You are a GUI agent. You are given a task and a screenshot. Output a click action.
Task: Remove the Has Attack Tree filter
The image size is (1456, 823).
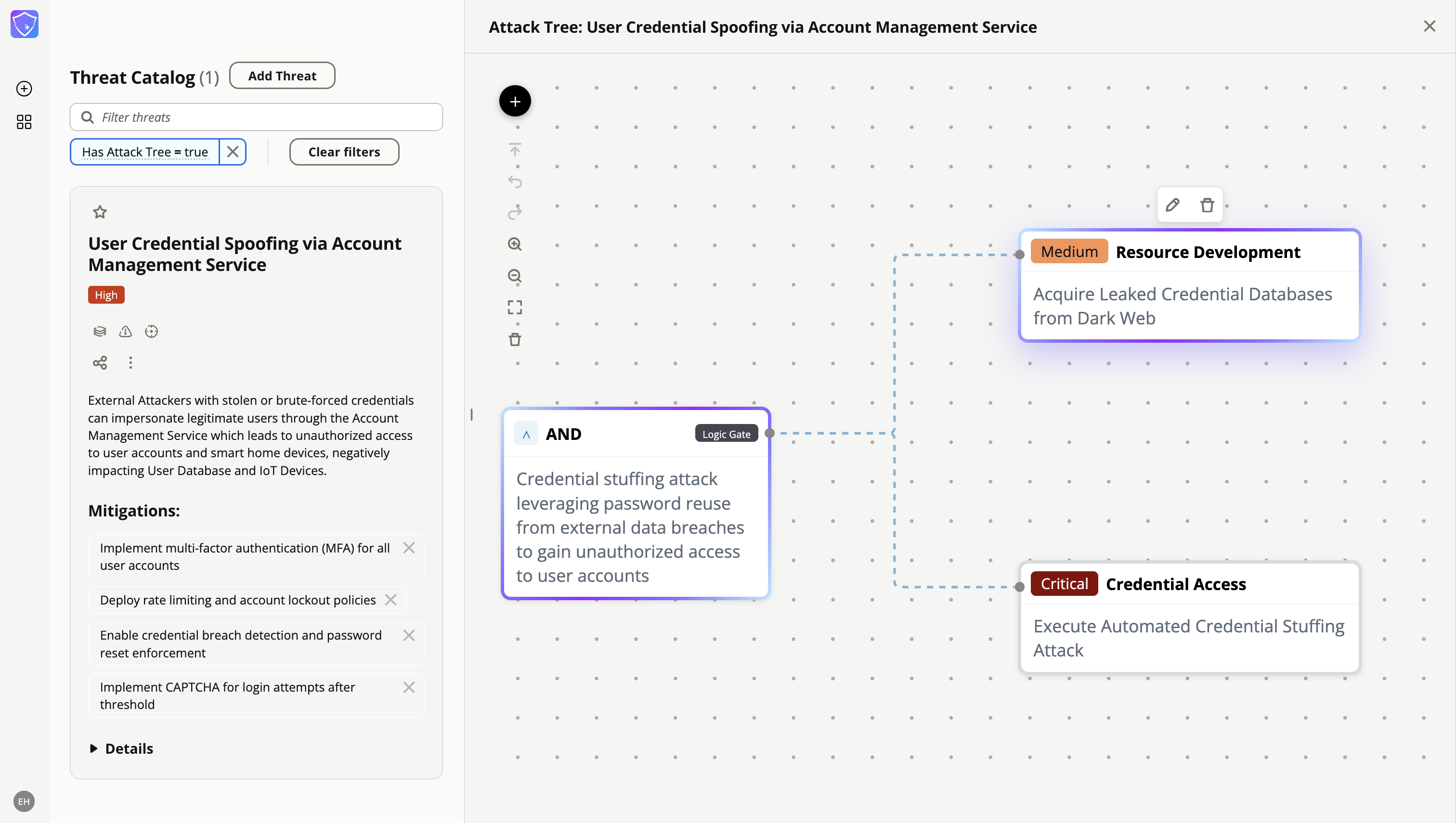click(x=233, y=152)
